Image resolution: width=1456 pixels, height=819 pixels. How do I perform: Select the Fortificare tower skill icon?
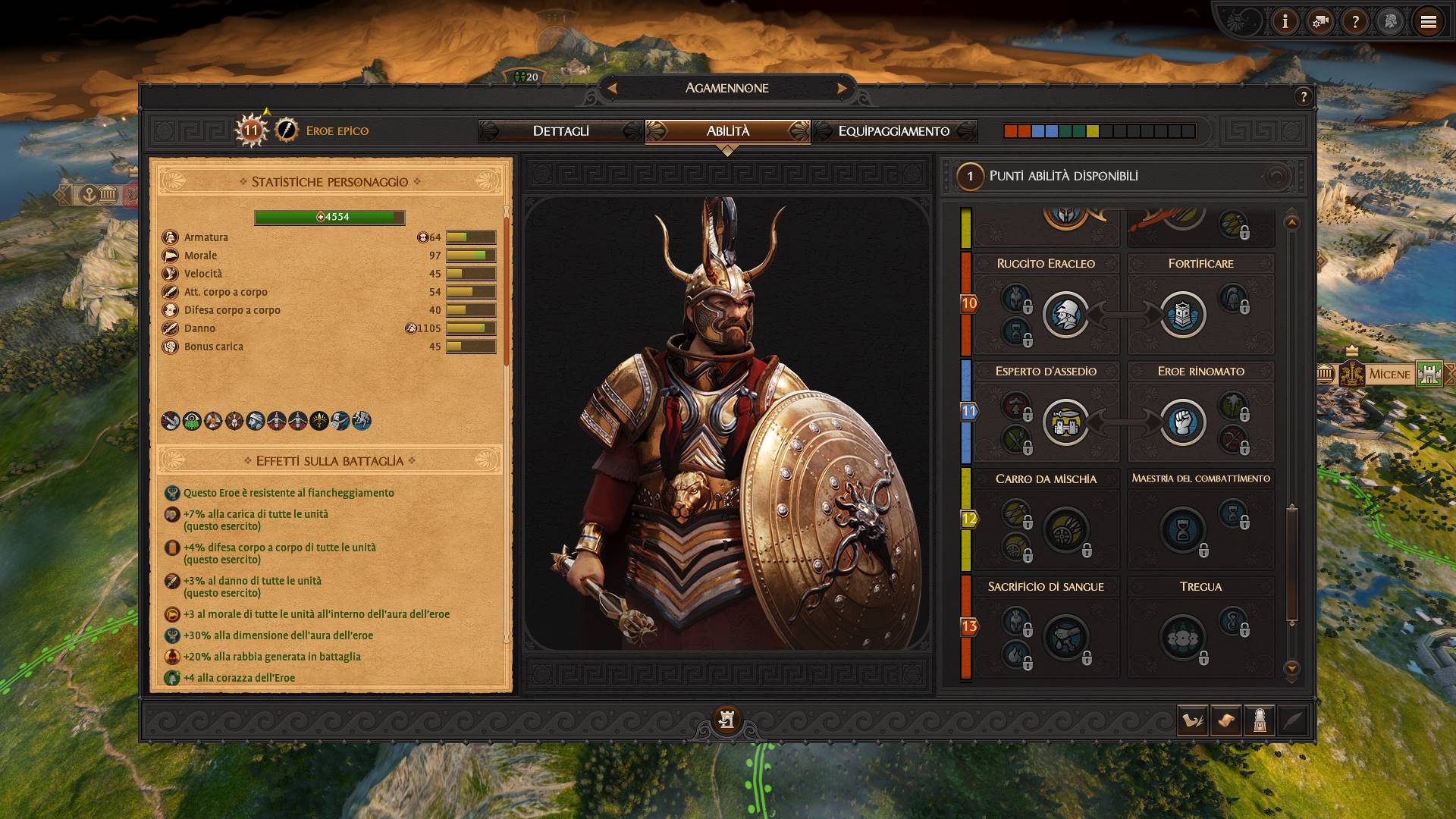(x=1183, y=315)
